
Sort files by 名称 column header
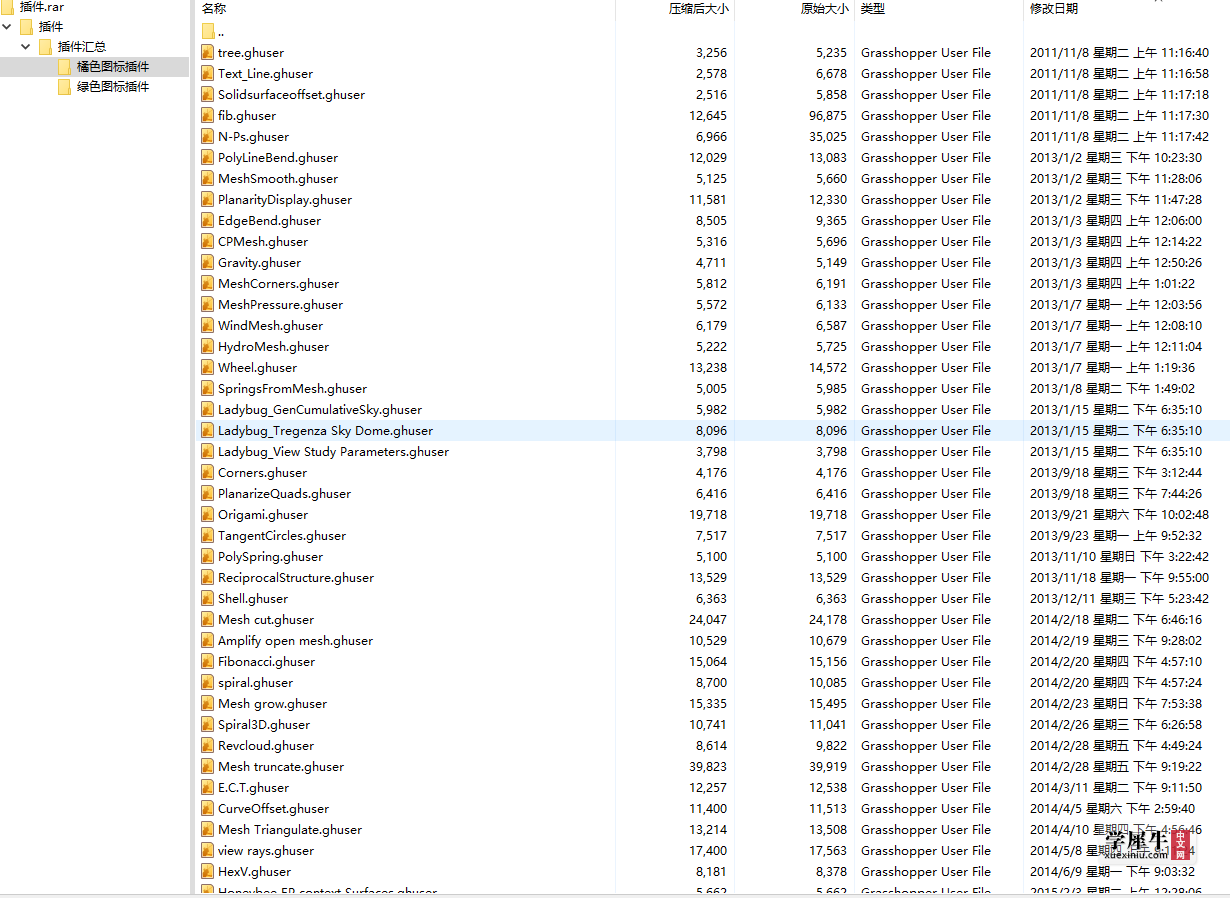[x=214, y=9]
